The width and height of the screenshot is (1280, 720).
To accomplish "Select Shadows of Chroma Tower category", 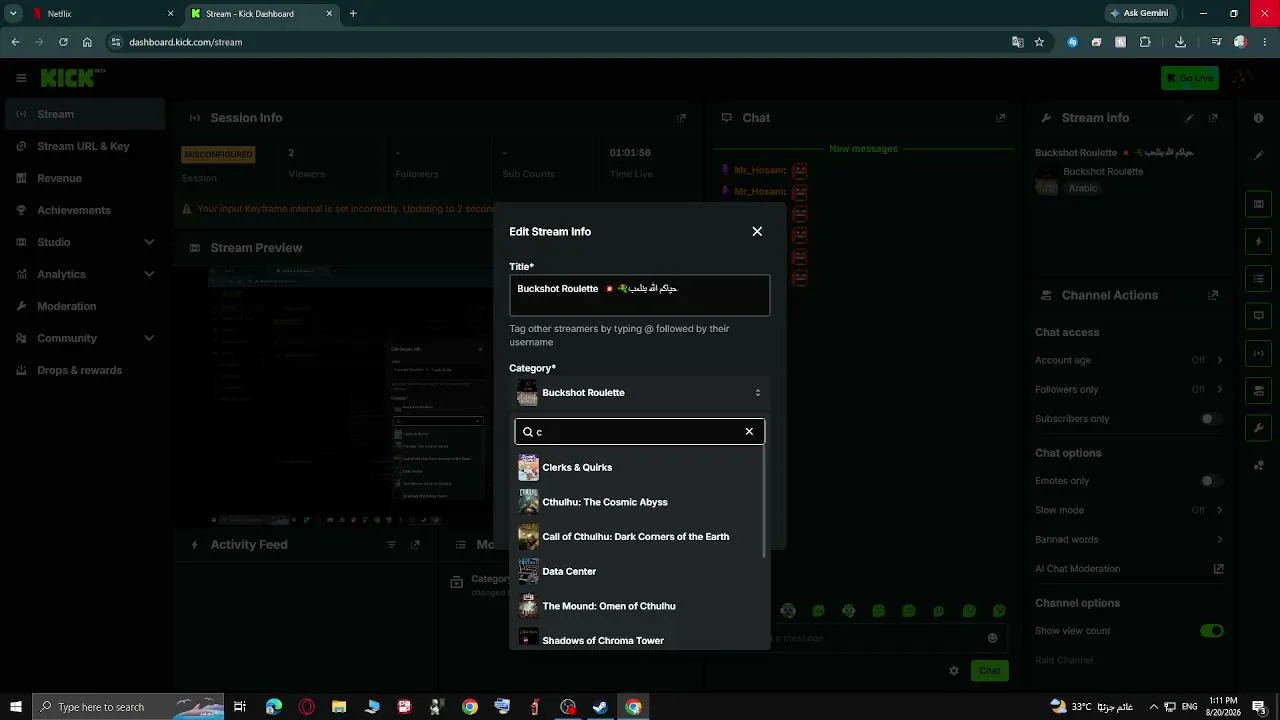I will point(639,640).
